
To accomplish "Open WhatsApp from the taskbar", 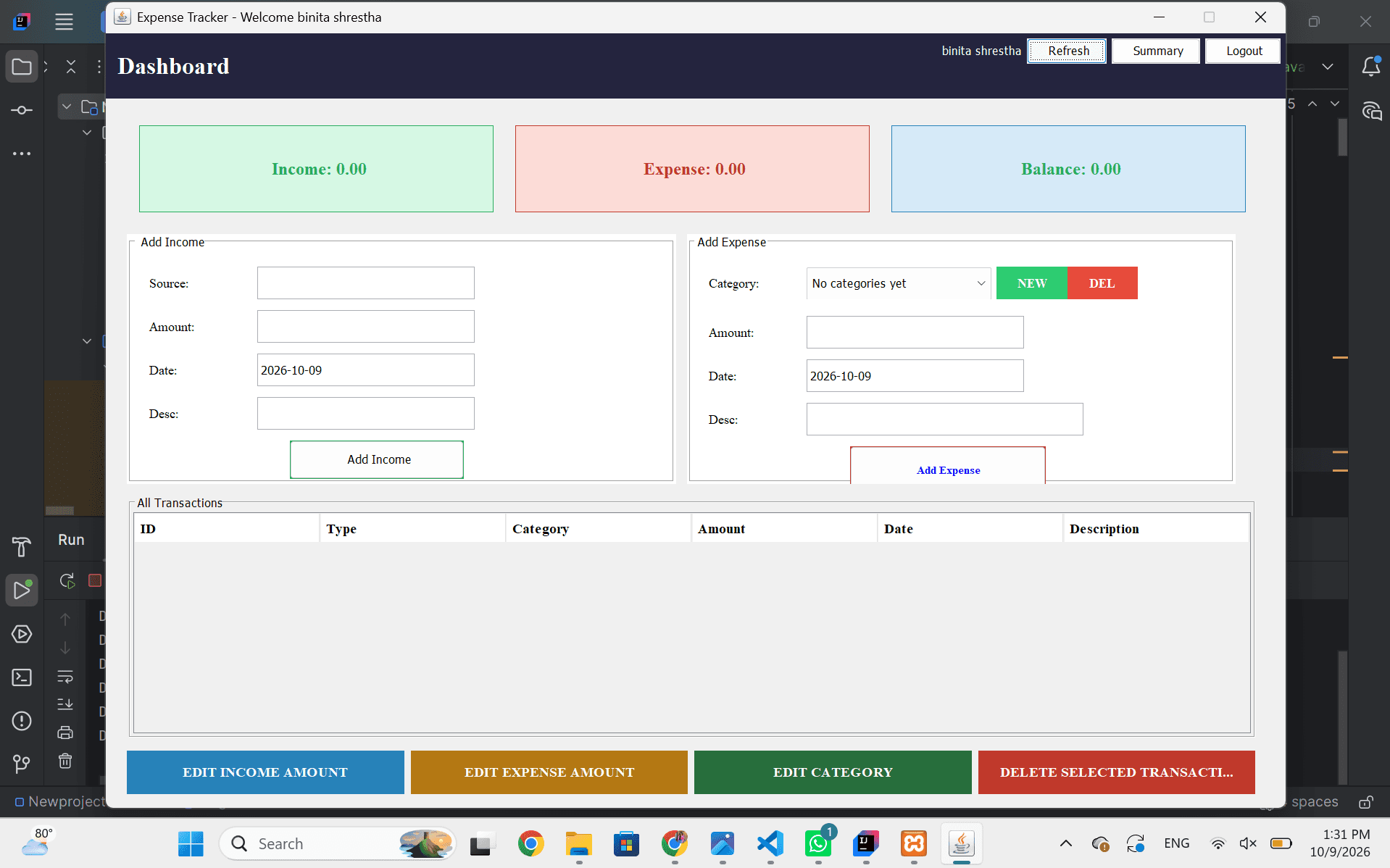I will 818,844.
